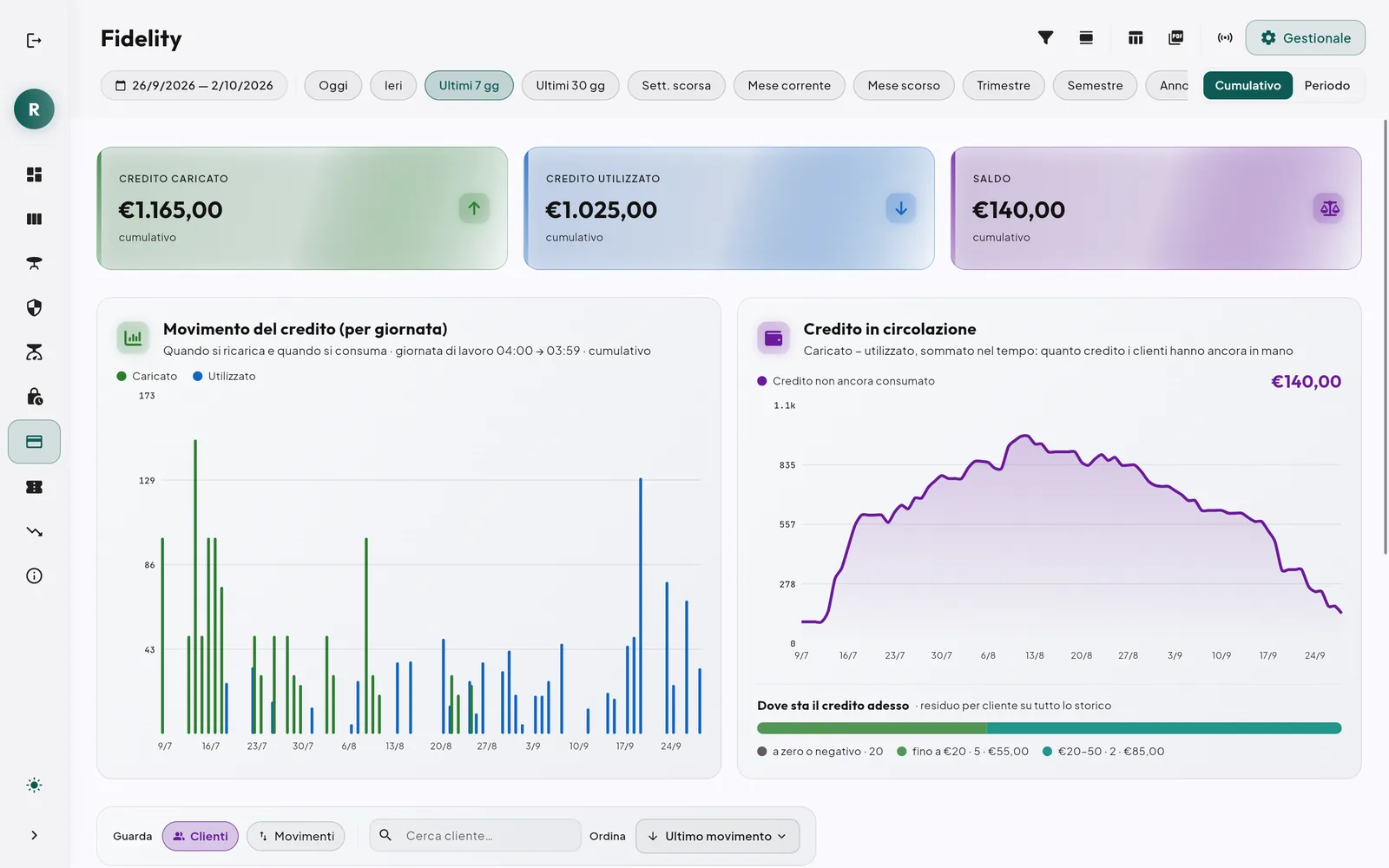Open the columns view icon in the sidebar
This screenshot has height=868, width=1389.
pos(34,219)
